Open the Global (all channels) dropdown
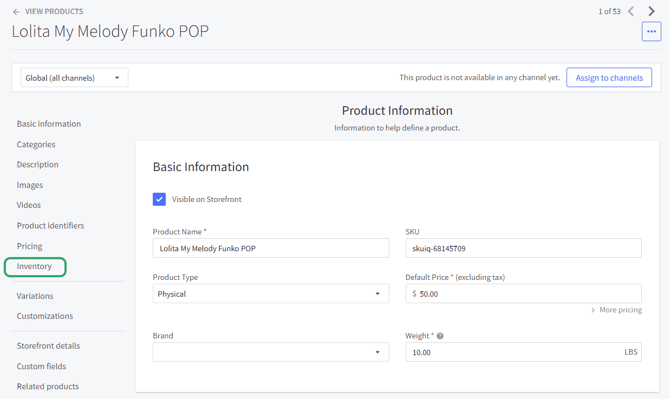This screenshot has height=399, width=670. (74, 78)
